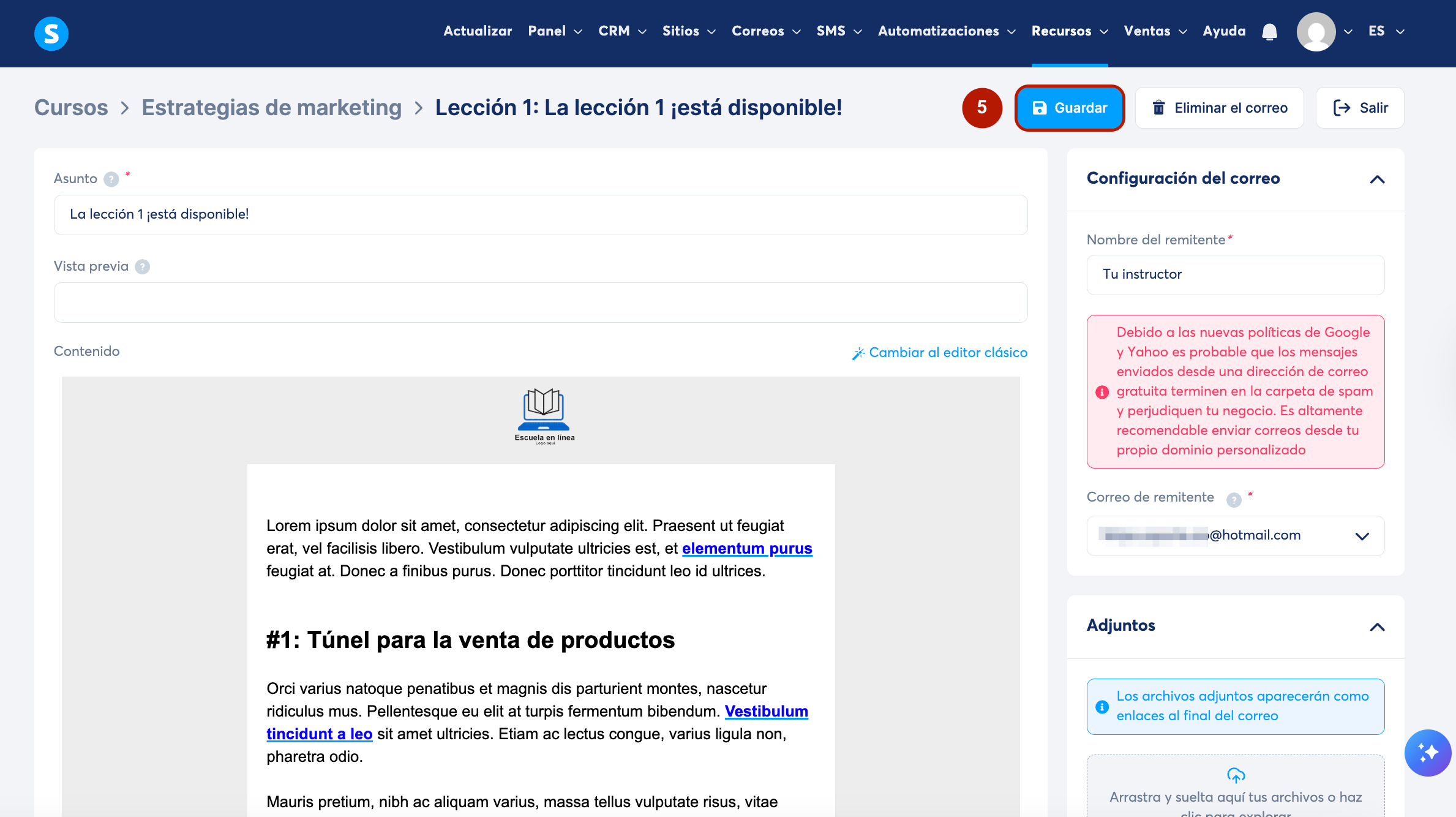
Task: Click the Nombre del remitente input field
Action: click(1235, 275)
